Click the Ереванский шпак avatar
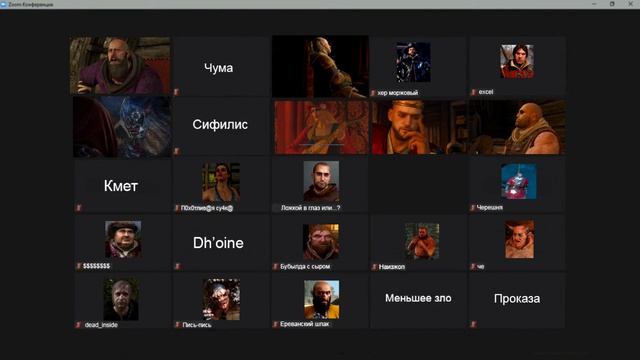The width and height of the screenshot is (640, 360). 322,299
